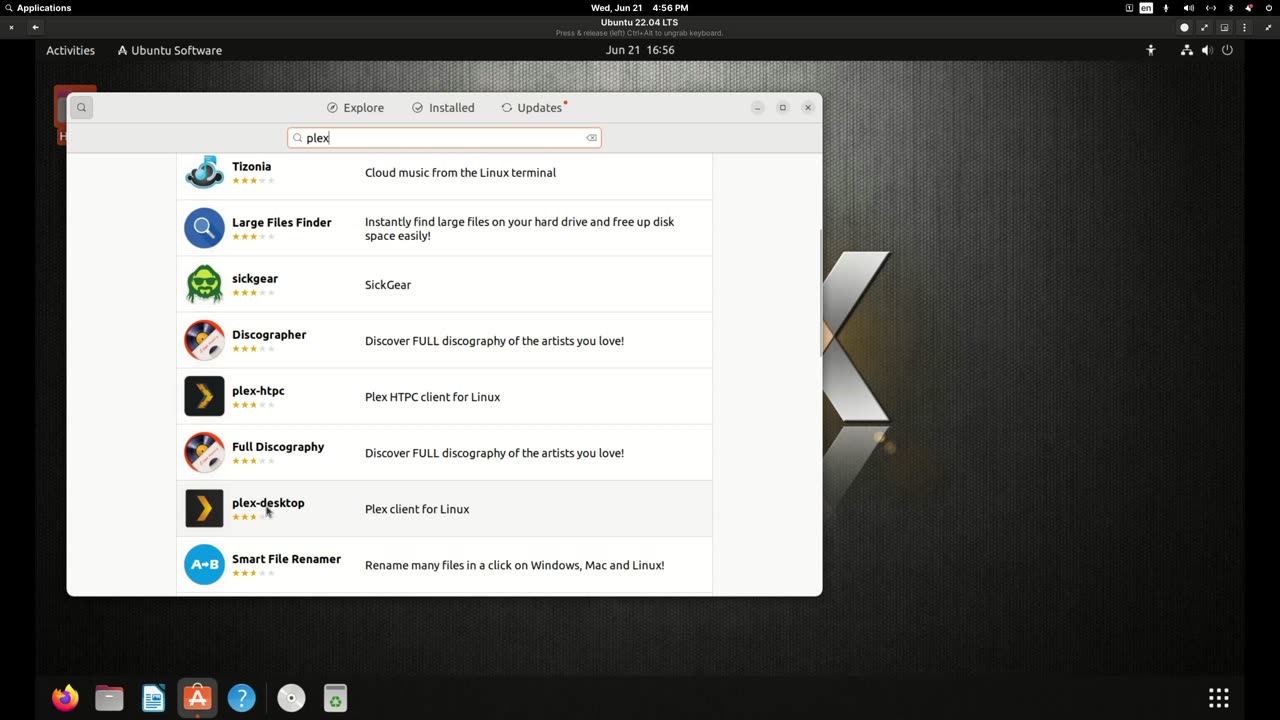Click the star rating under Tizonia
Screen dimensions: 1280x720
(253, 181)
